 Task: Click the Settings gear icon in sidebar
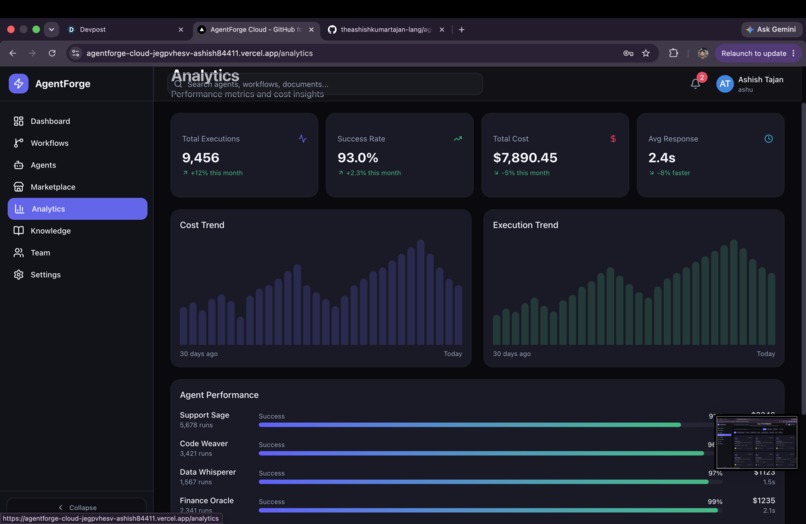click(19, 275)
